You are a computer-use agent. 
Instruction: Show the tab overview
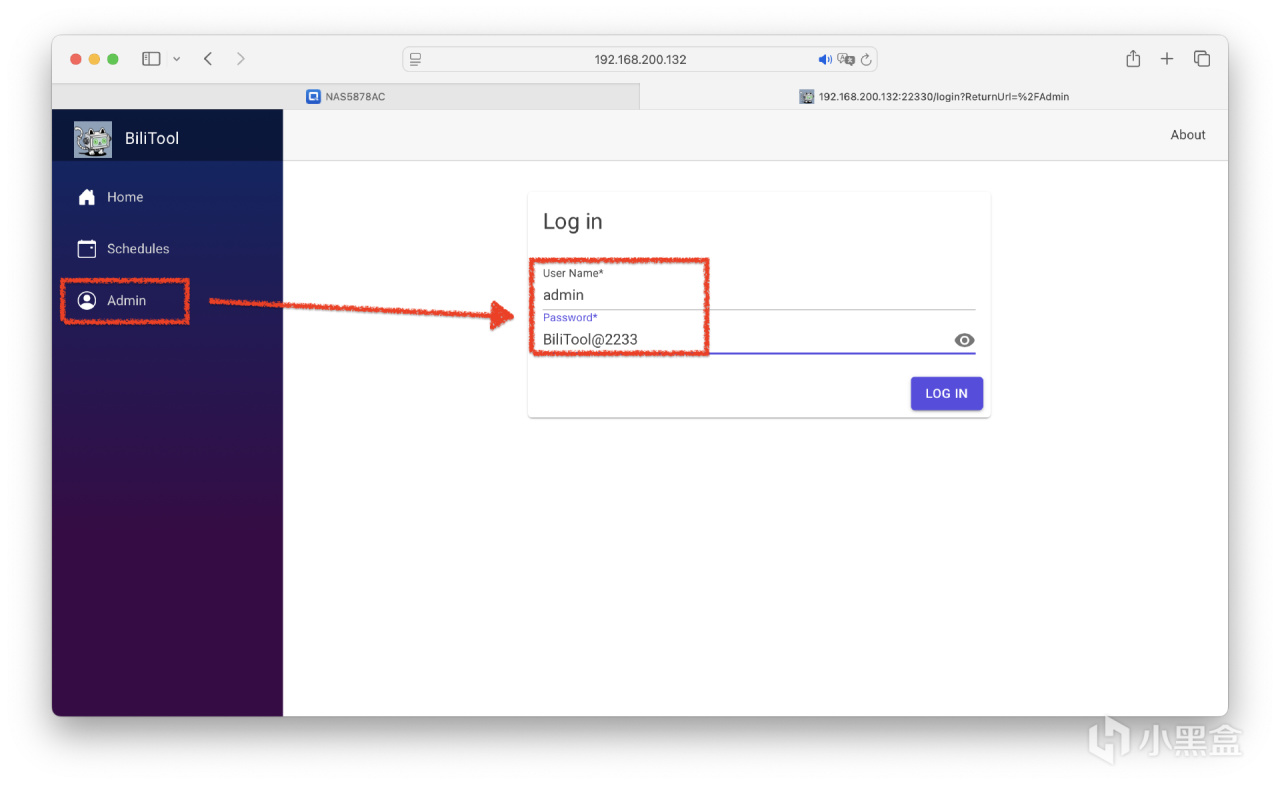tap(1202, 59)
